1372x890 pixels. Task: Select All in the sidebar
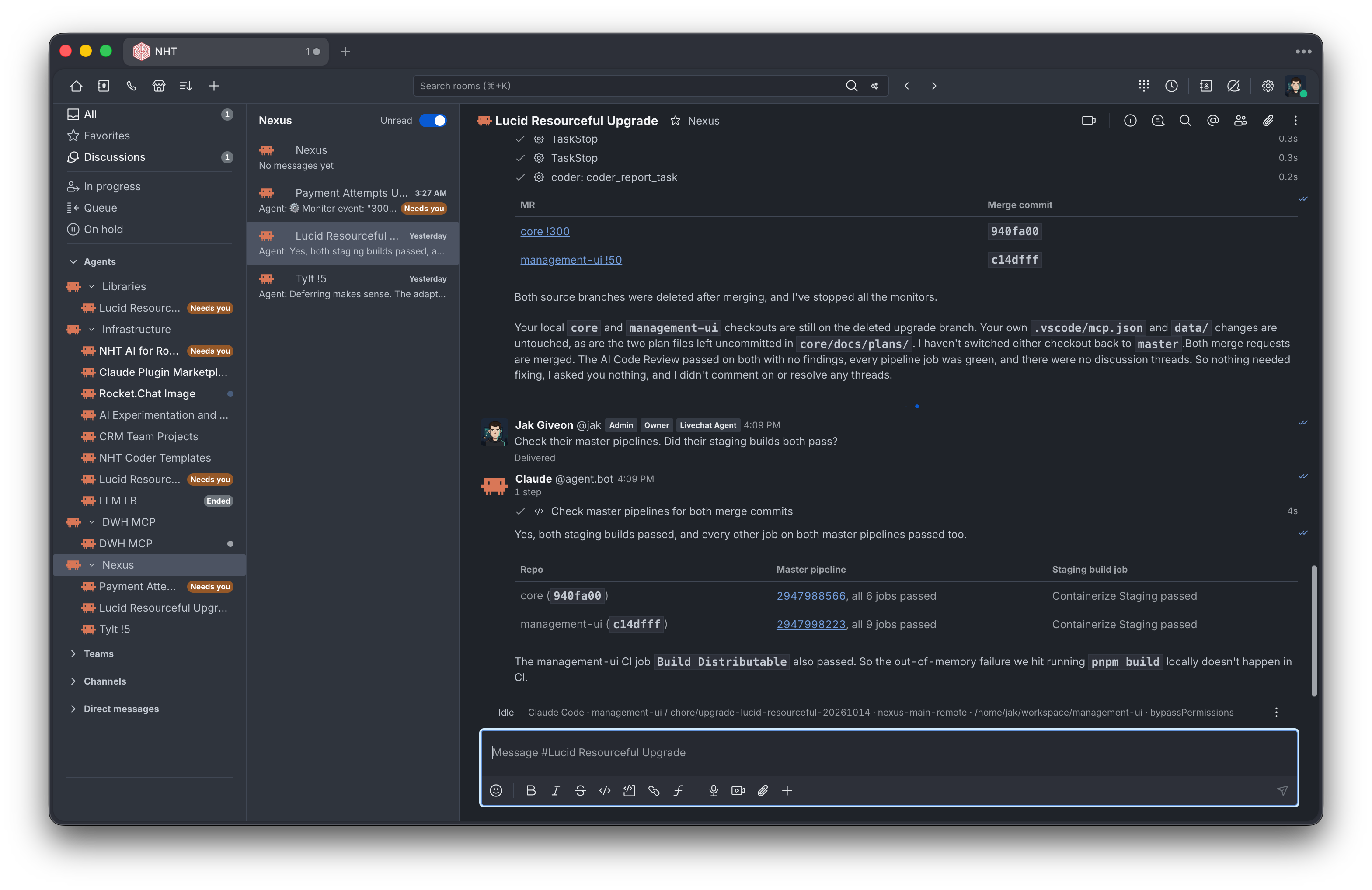[x=150, y=114]
